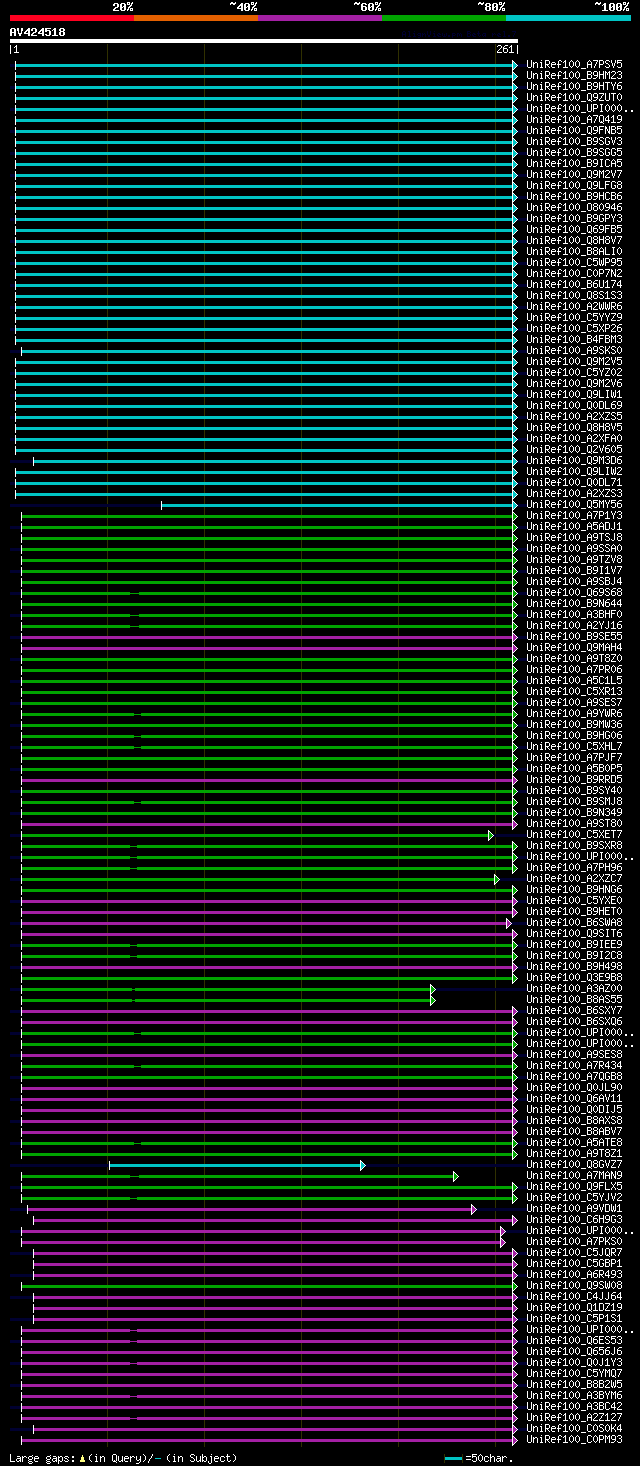
Task: Open hit UniRef100_Q9FLX5
Action: coord(574,1186)
